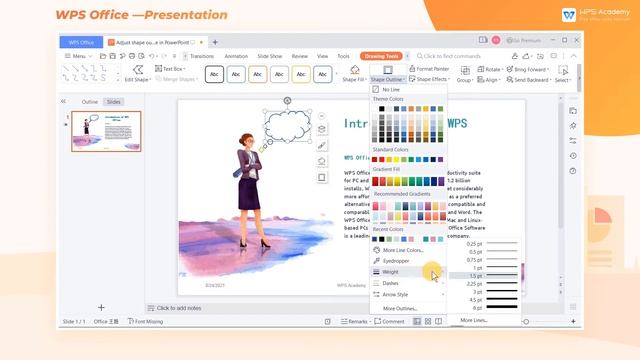
Task: Pick the red standard color swatch
Action: pyautogui.click(x=382, y=160)
